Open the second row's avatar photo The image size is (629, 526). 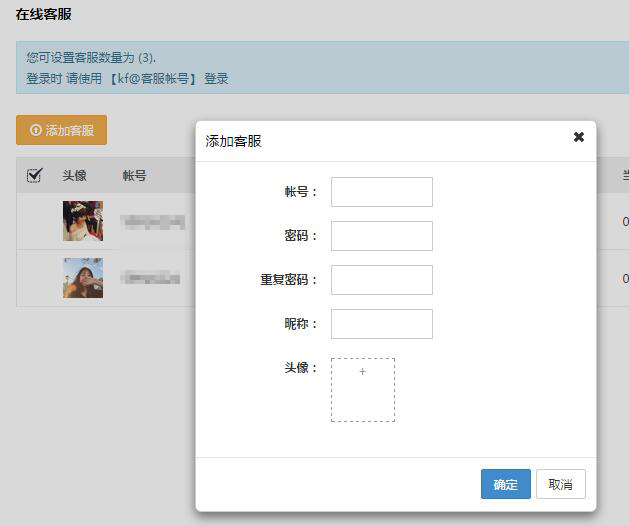[x=83, y=278]
